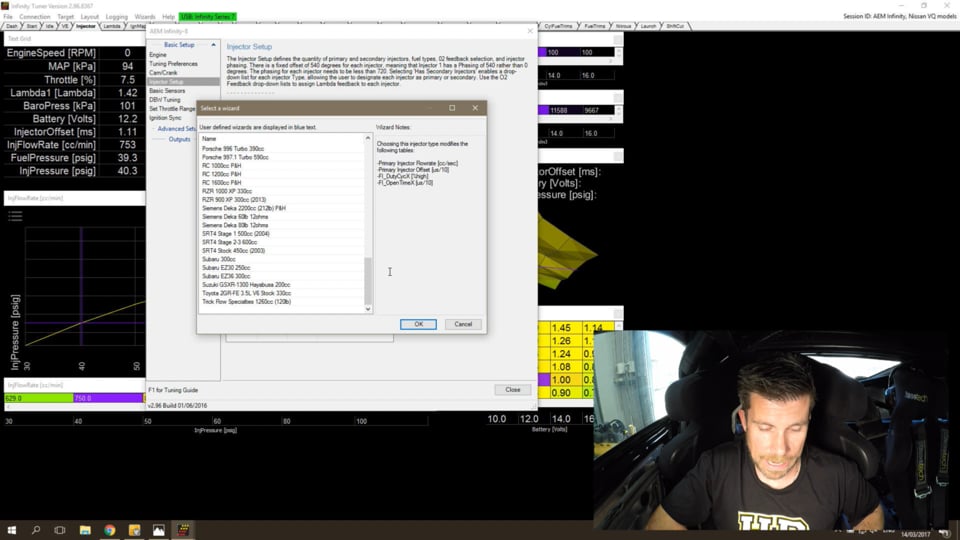This screenshot has height=540, width=960.
Task: Open the Connection menu
Action: [x=34, y=17]
